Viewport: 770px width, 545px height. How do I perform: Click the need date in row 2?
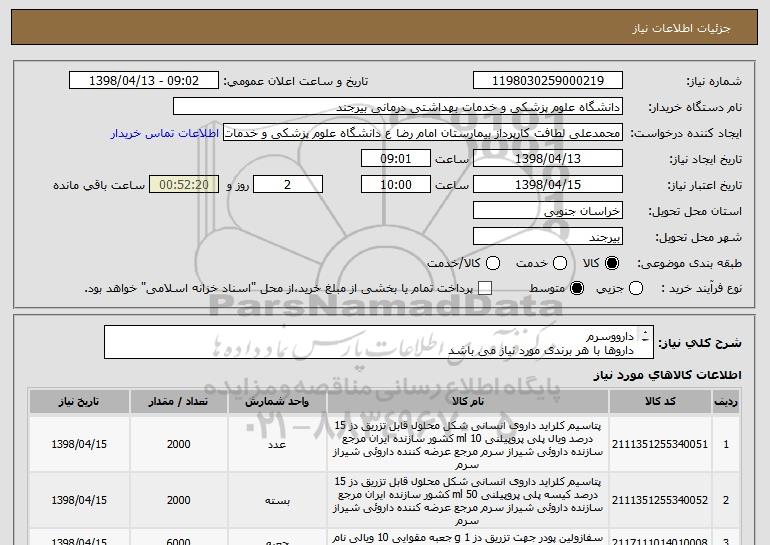[x=79, y=500]
